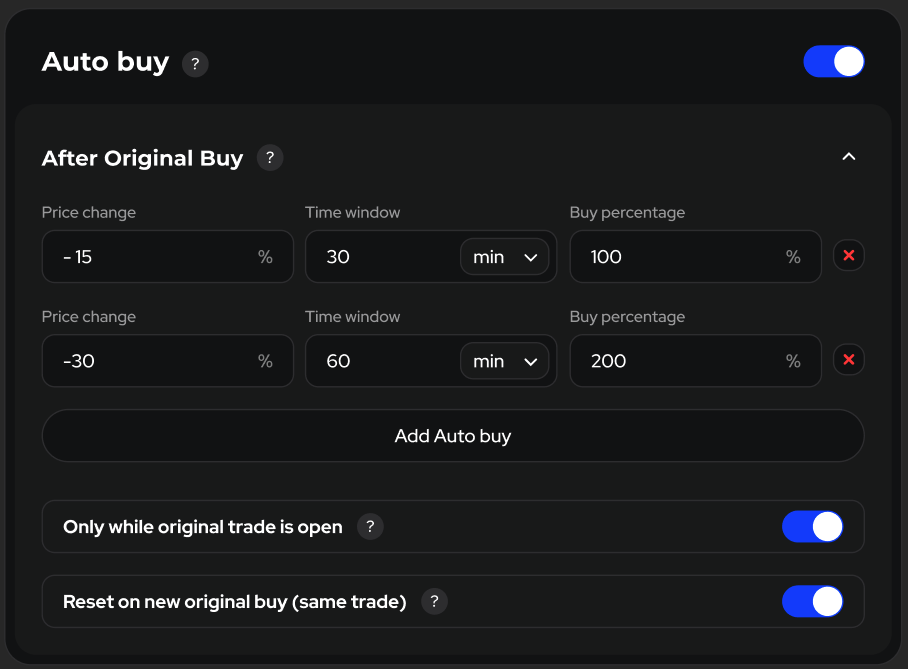Focus the time window field showing 60
The width and height of the screenshot is (908, 669).
pyautogui.click(x=380, y=361)
